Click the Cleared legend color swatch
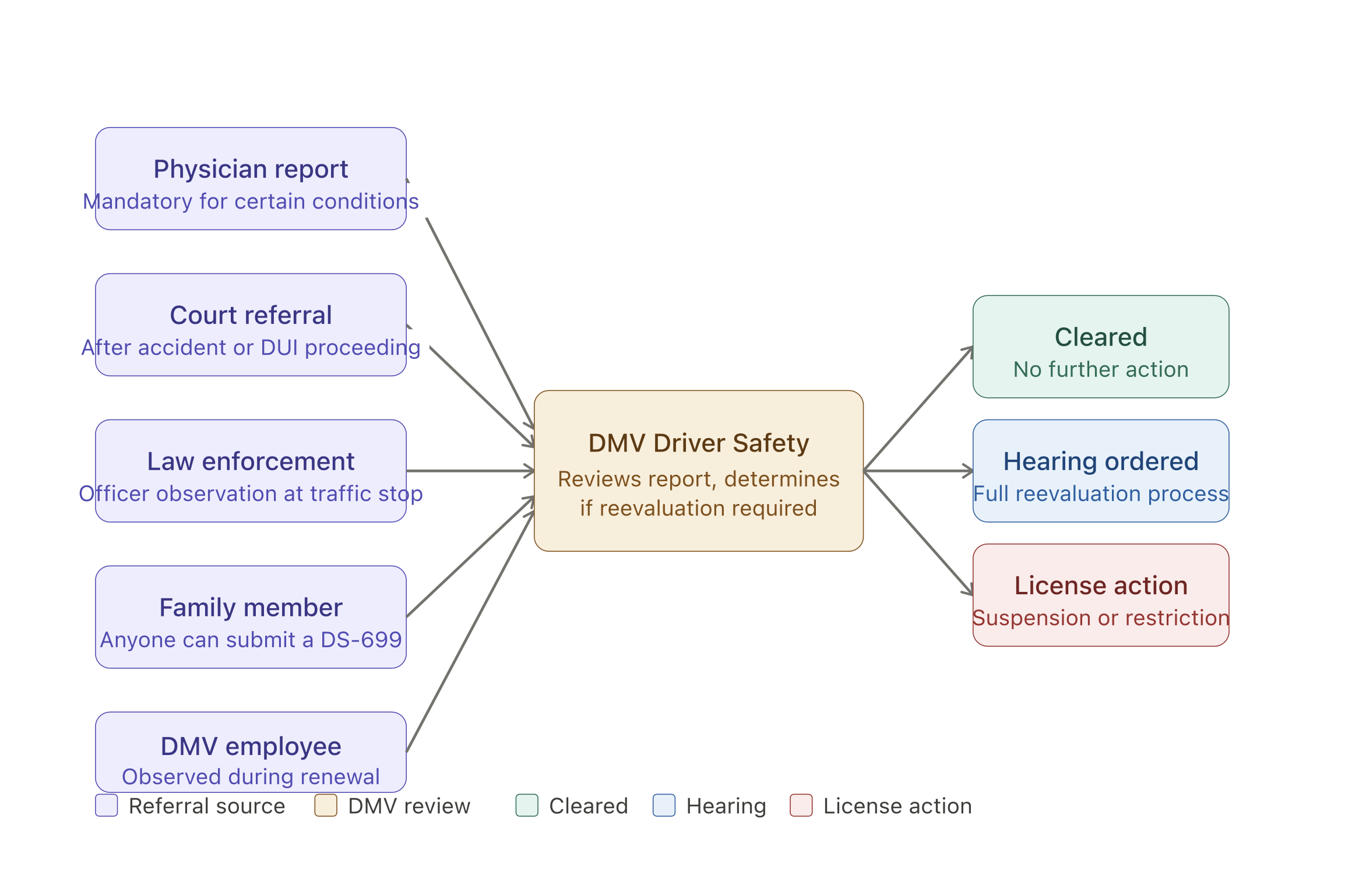The height and width of the screenshot is (896, 1359). coord(527,805)
